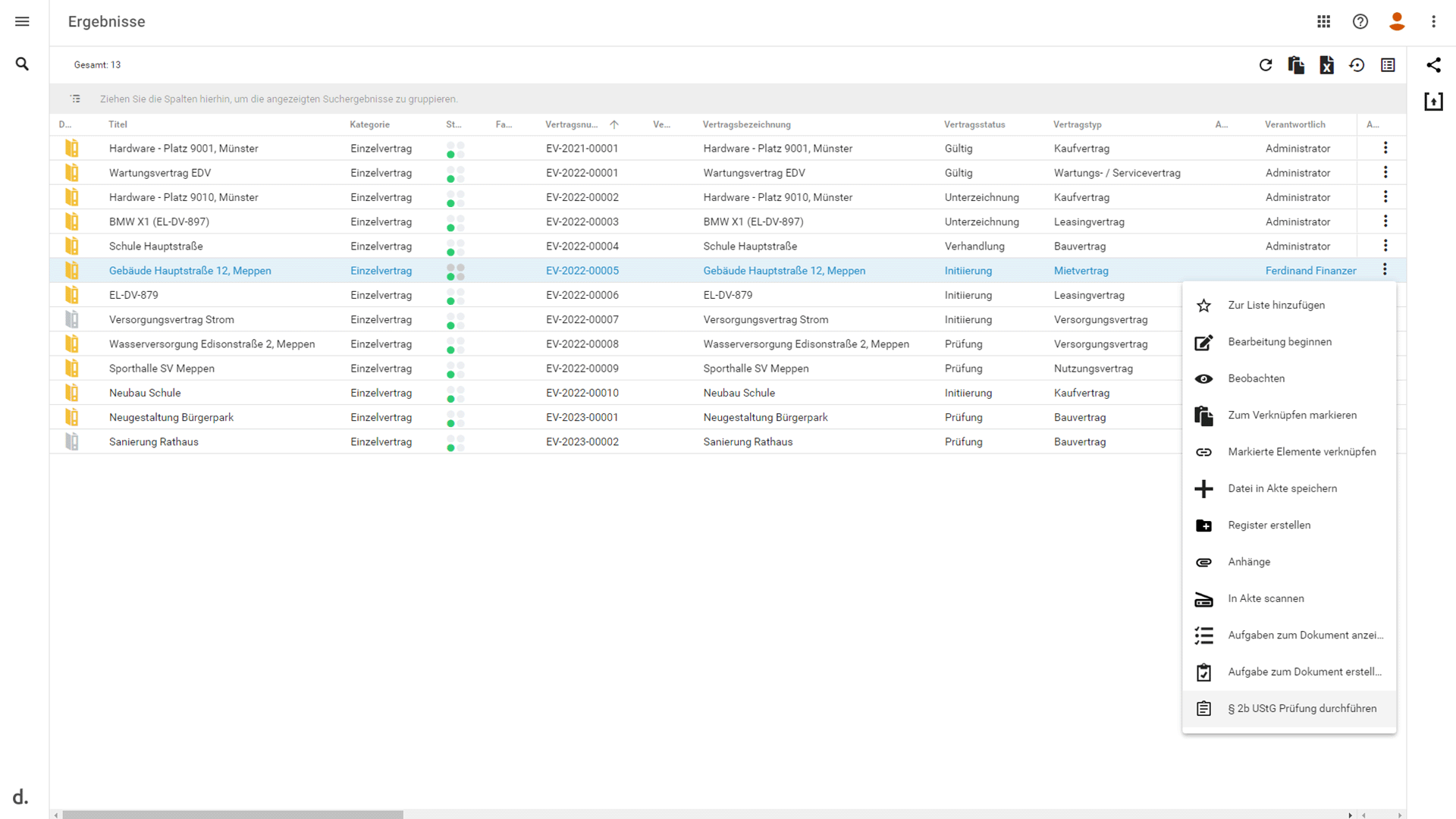Select Bearbeitung beginnen in context menu
The height and width of the screenshot is (819, 1456).
pyautogui.click(x=1289, y=342)
